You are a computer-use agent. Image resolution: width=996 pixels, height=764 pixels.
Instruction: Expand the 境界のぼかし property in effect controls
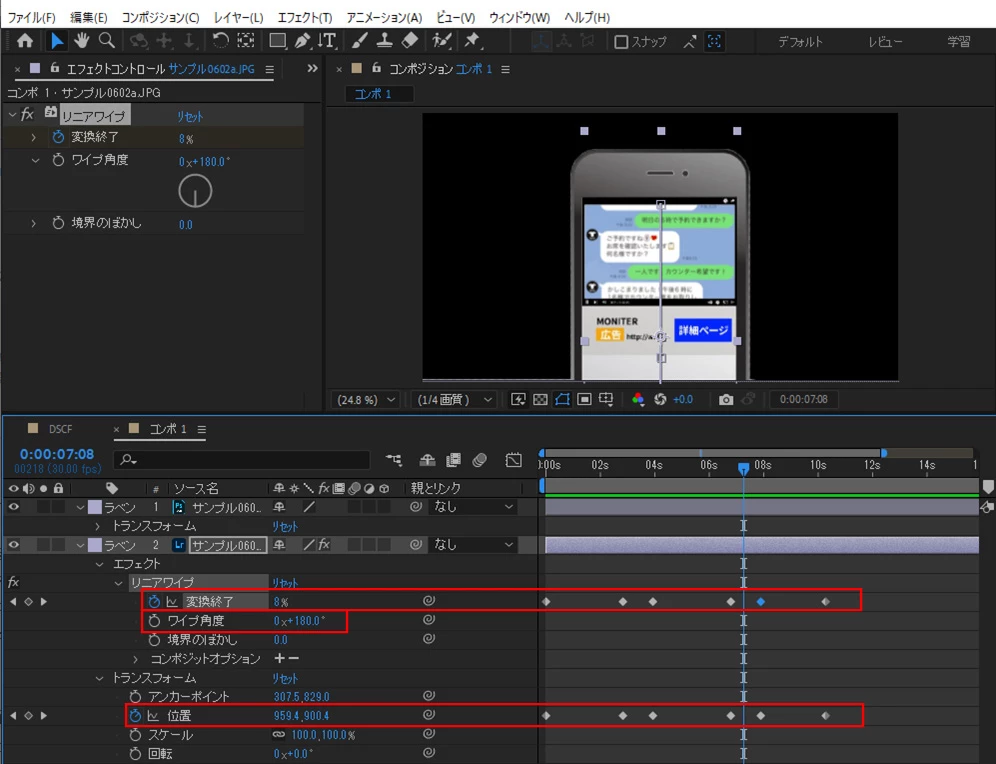click(x=34, y=224)
